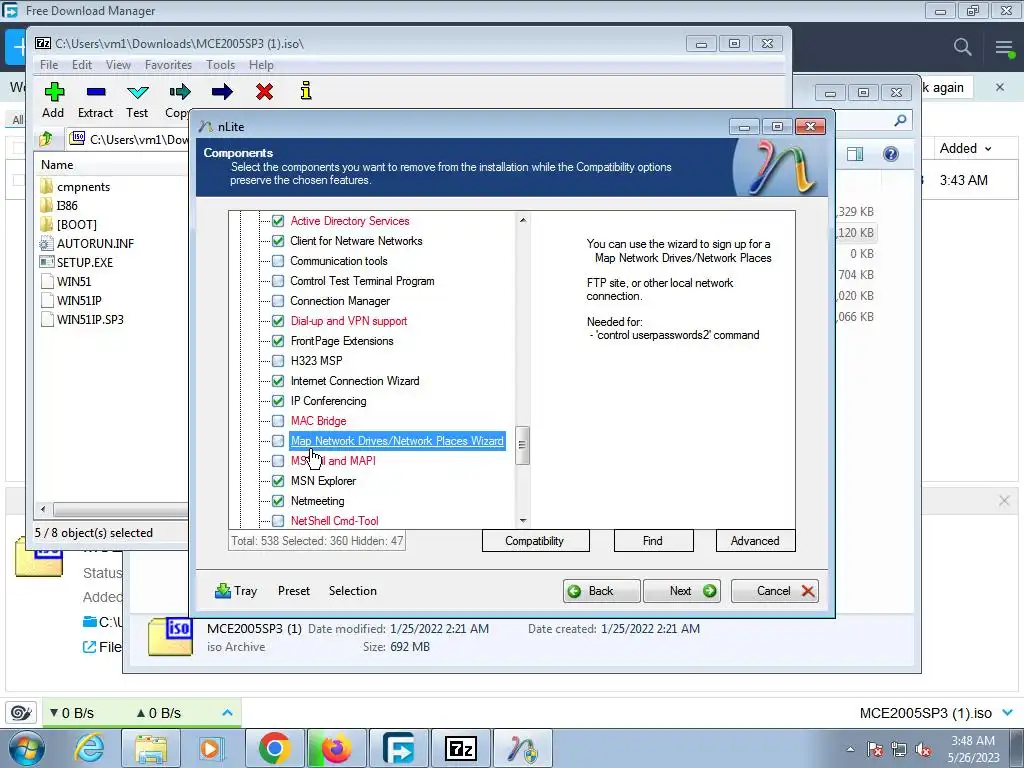Cancel the nLite wizard

tap(775, 591)
